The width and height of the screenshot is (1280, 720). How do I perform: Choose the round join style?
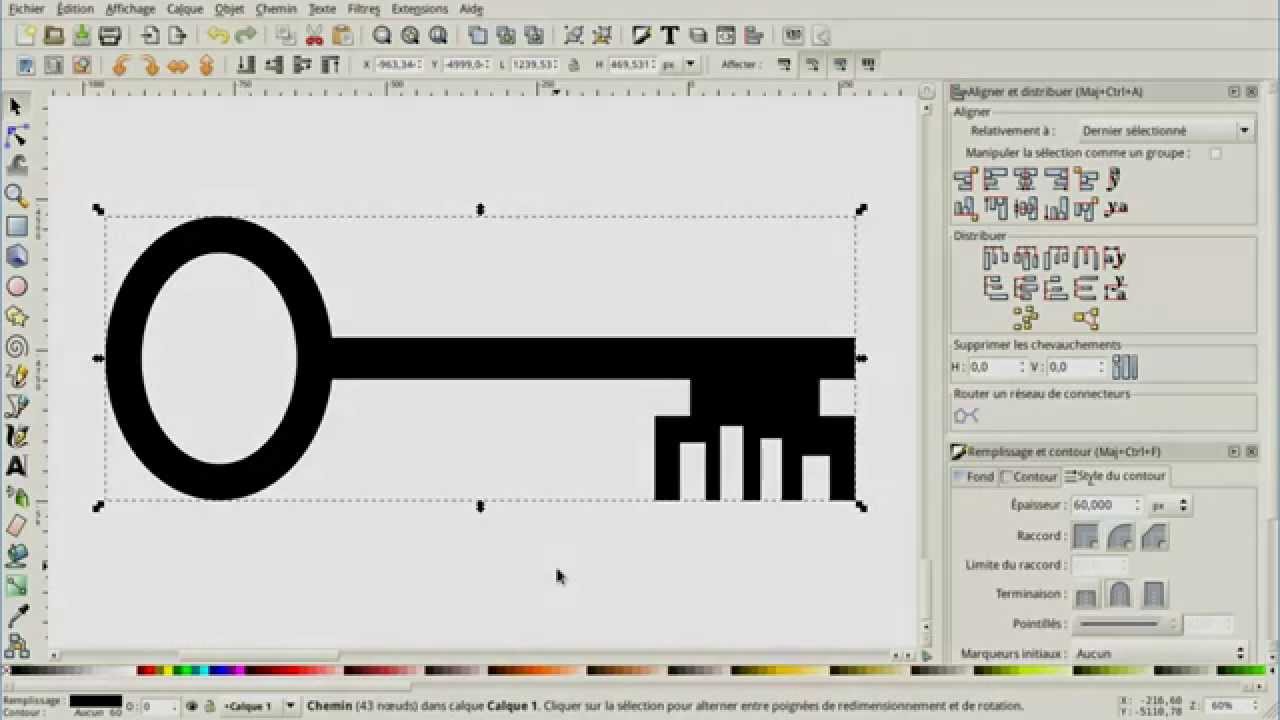click(x=1120, y=536)
